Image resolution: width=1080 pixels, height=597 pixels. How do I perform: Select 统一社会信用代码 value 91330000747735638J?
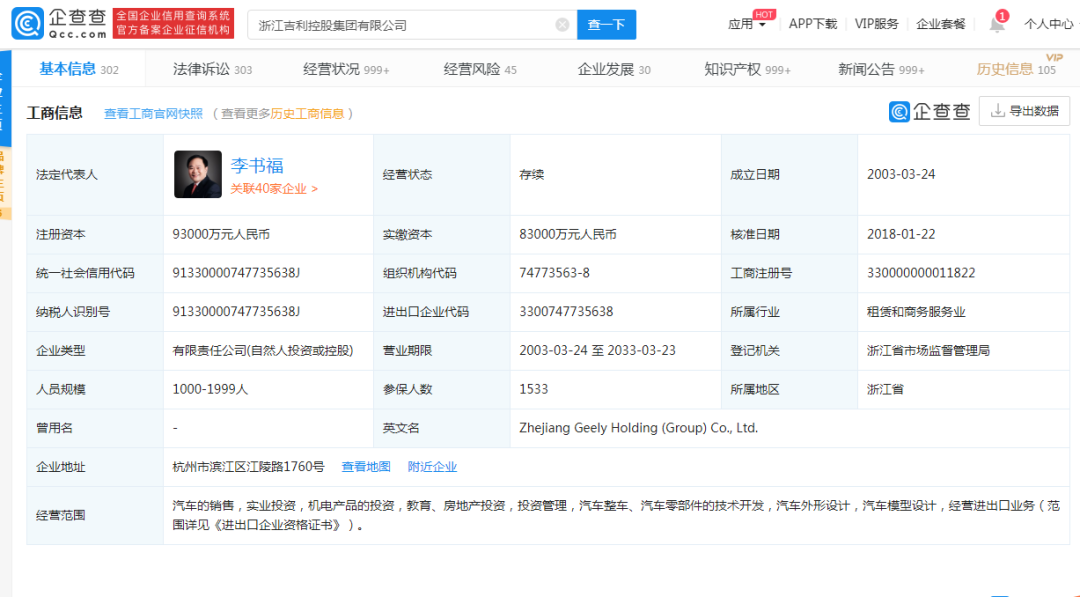(236, 273)
